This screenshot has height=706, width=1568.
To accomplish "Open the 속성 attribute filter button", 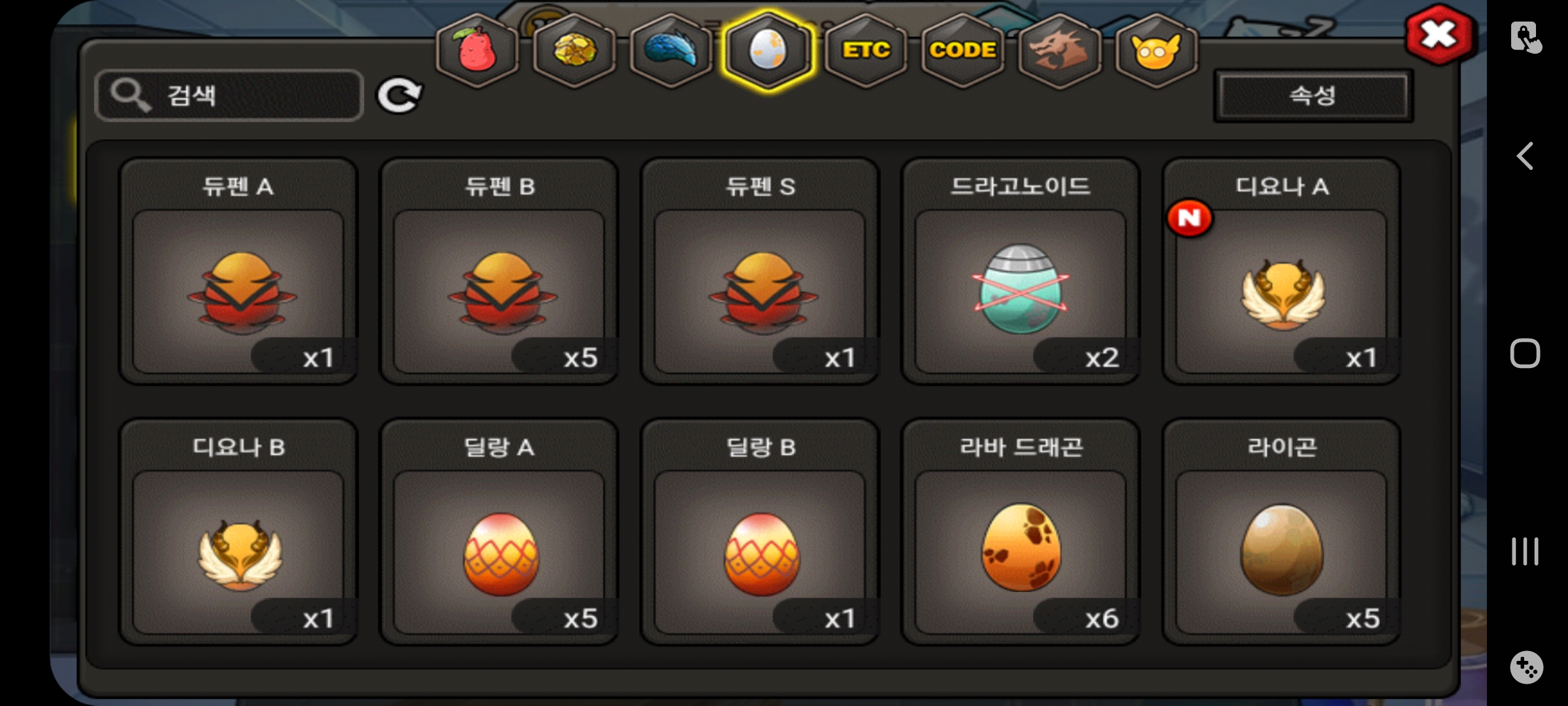I will (x=1313, y=96).
